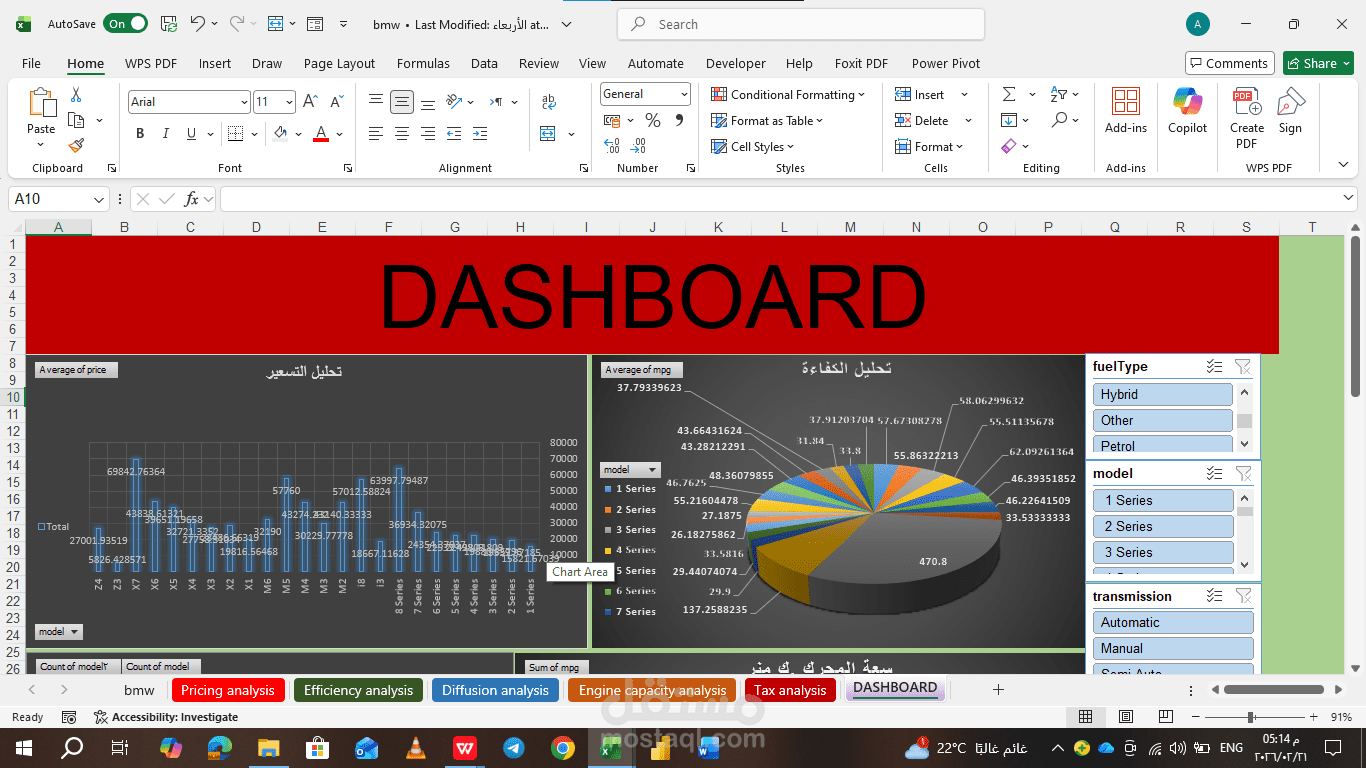Decrease font size with the smaller A
Viewport: 1366px width, 768px height.
click(336, 101)
